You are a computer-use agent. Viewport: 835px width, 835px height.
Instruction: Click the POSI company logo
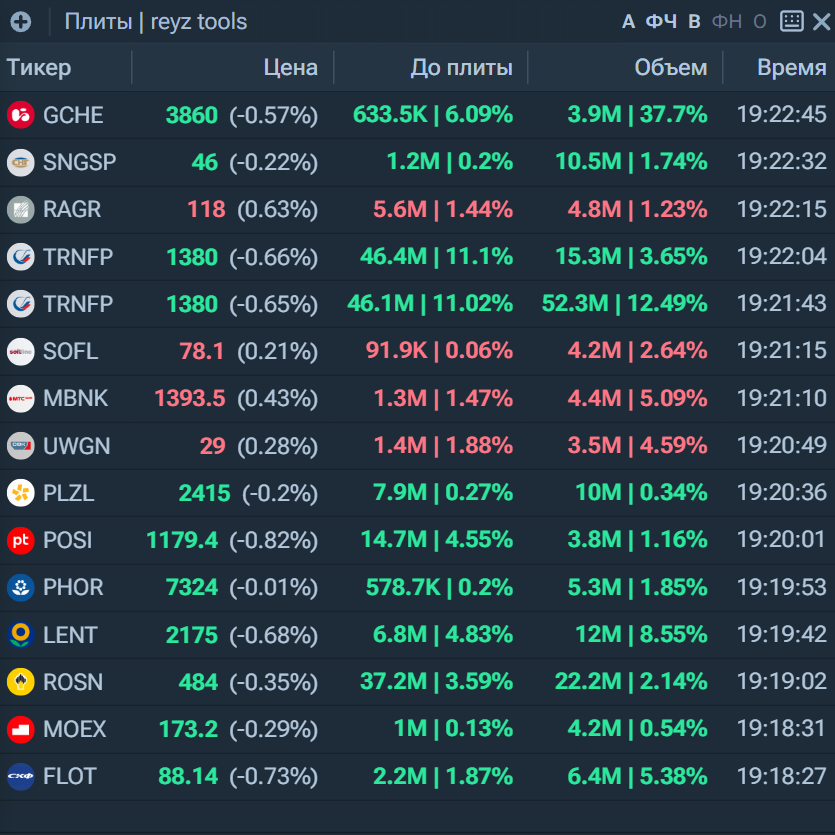pos(21,541)
